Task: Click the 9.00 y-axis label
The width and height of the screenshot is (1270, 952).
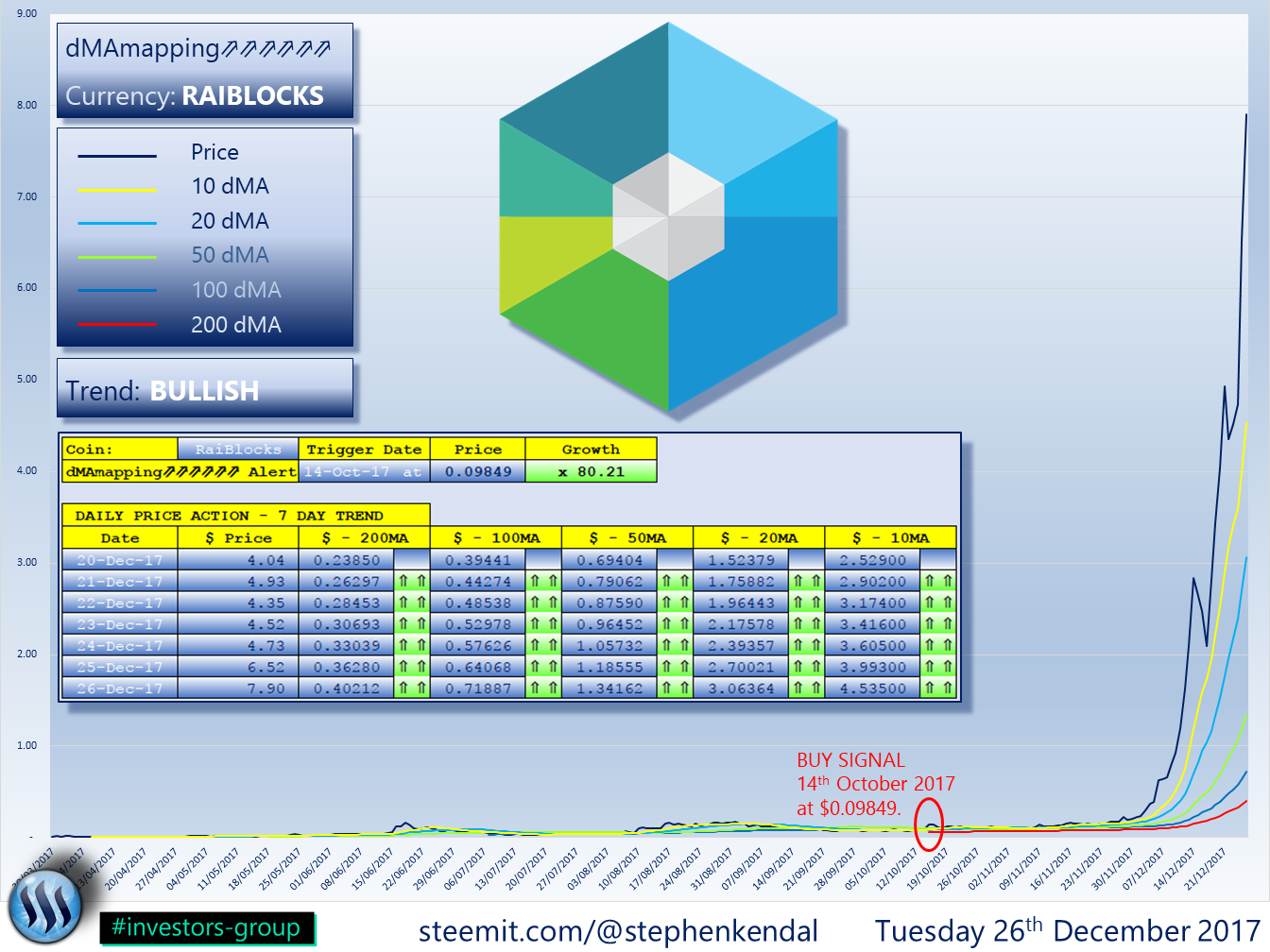Action: pos(26,14)
